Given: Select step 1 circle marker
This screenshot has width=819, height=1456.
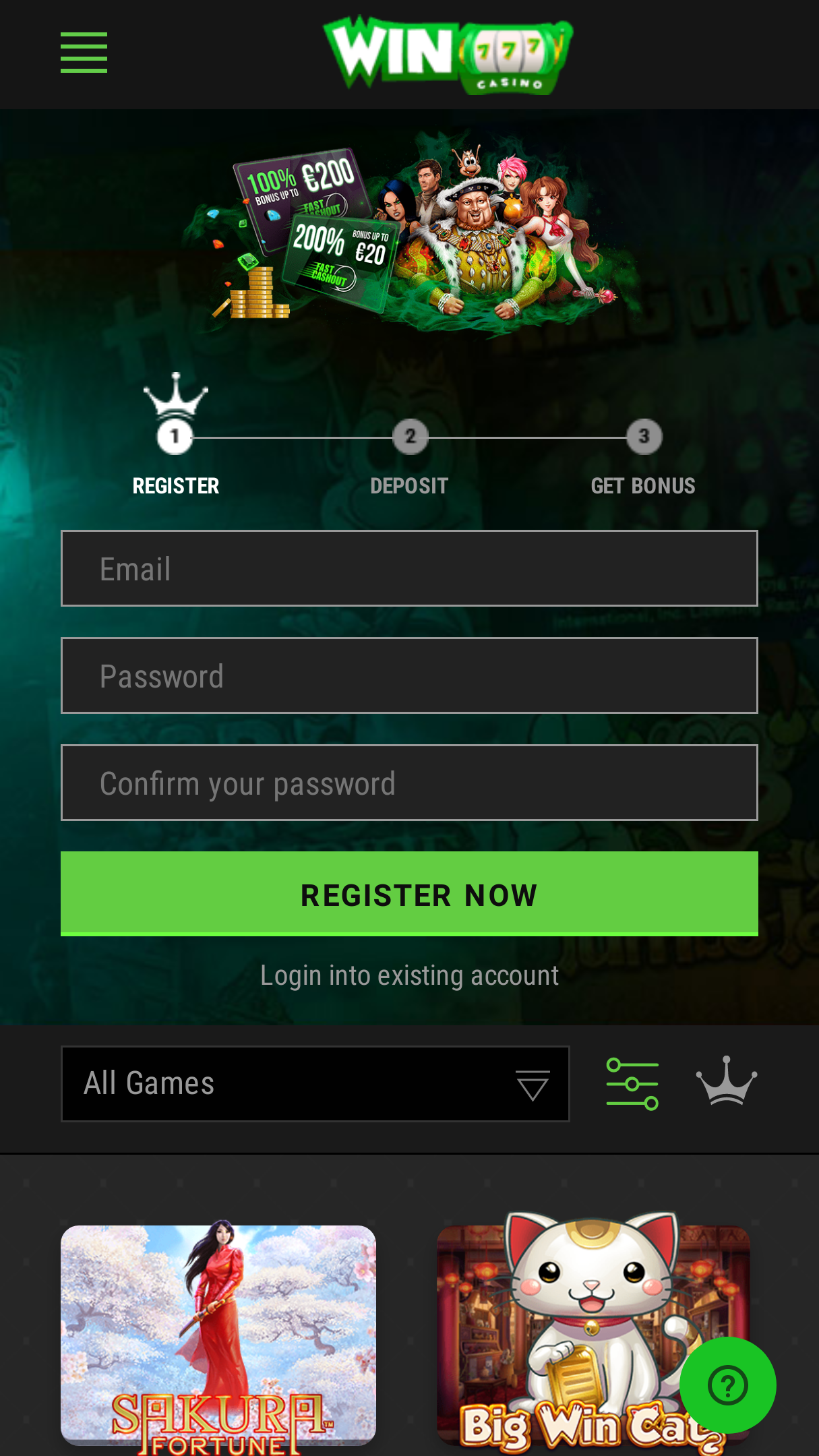Looking at the screenshot, I should pyautogui.click(x=175, y=437).
